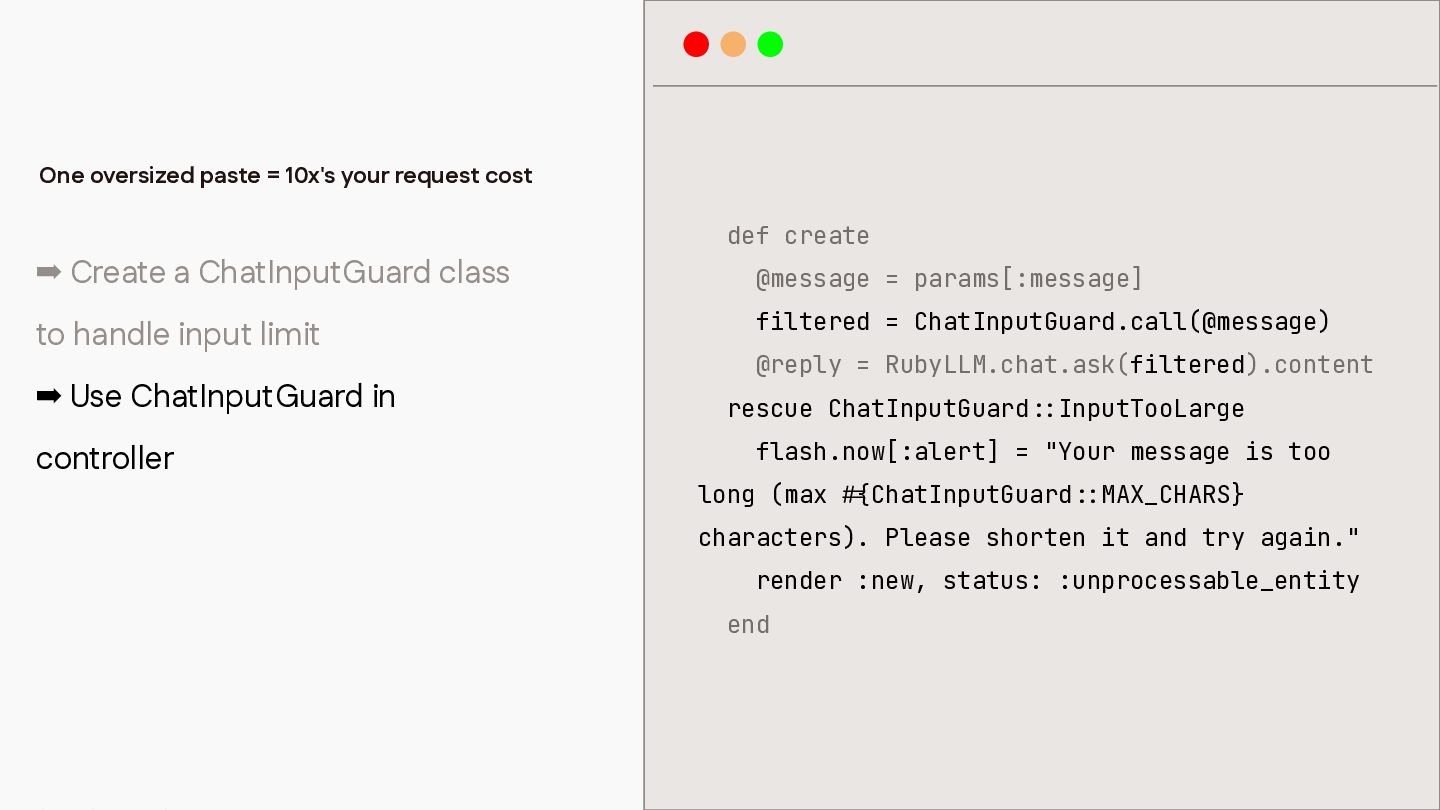Click 'flash.now[:alert]' in the code

pos(877,452)
